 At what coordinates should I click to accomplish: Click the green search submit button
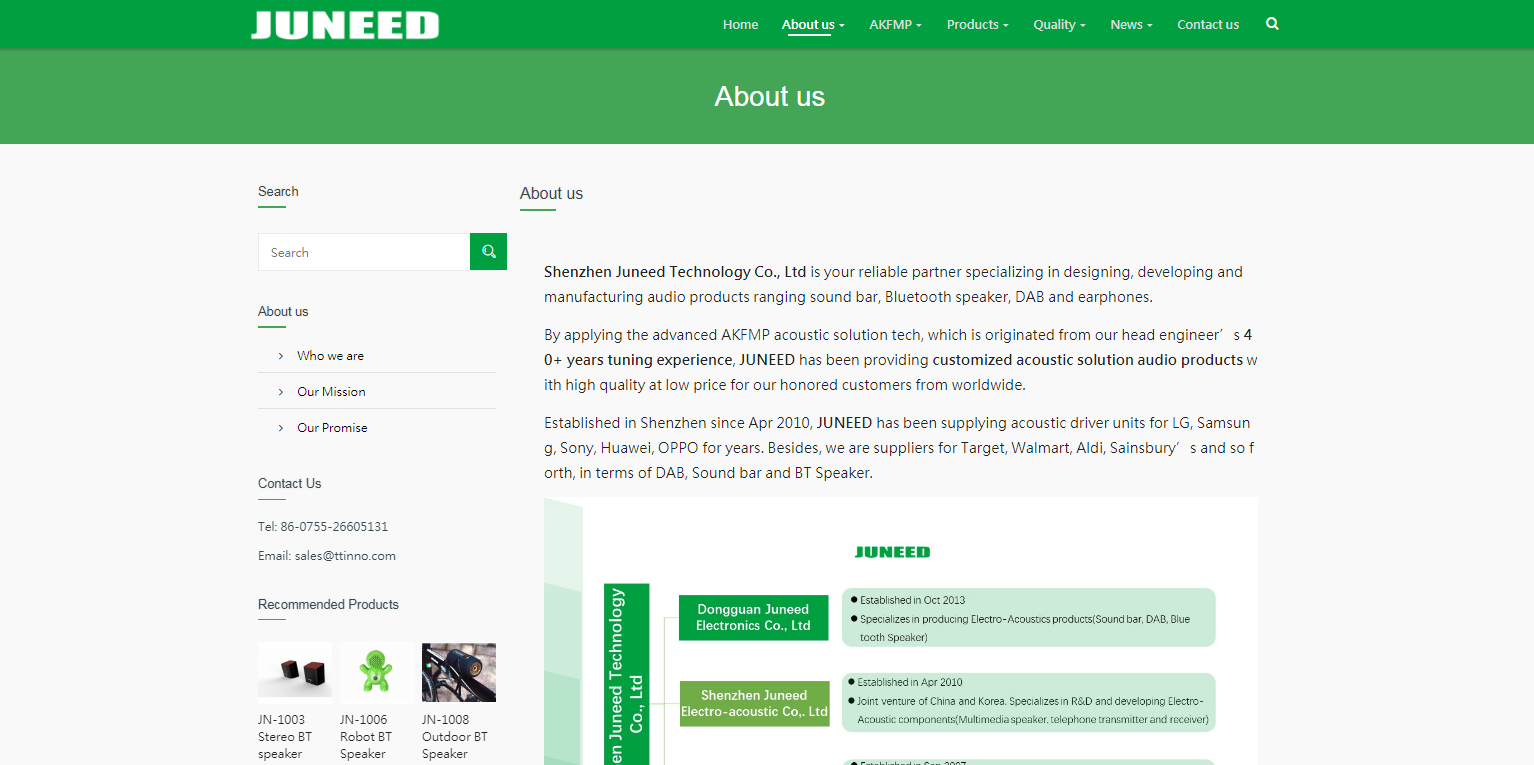pyautogui.click(x=488, y=252)
